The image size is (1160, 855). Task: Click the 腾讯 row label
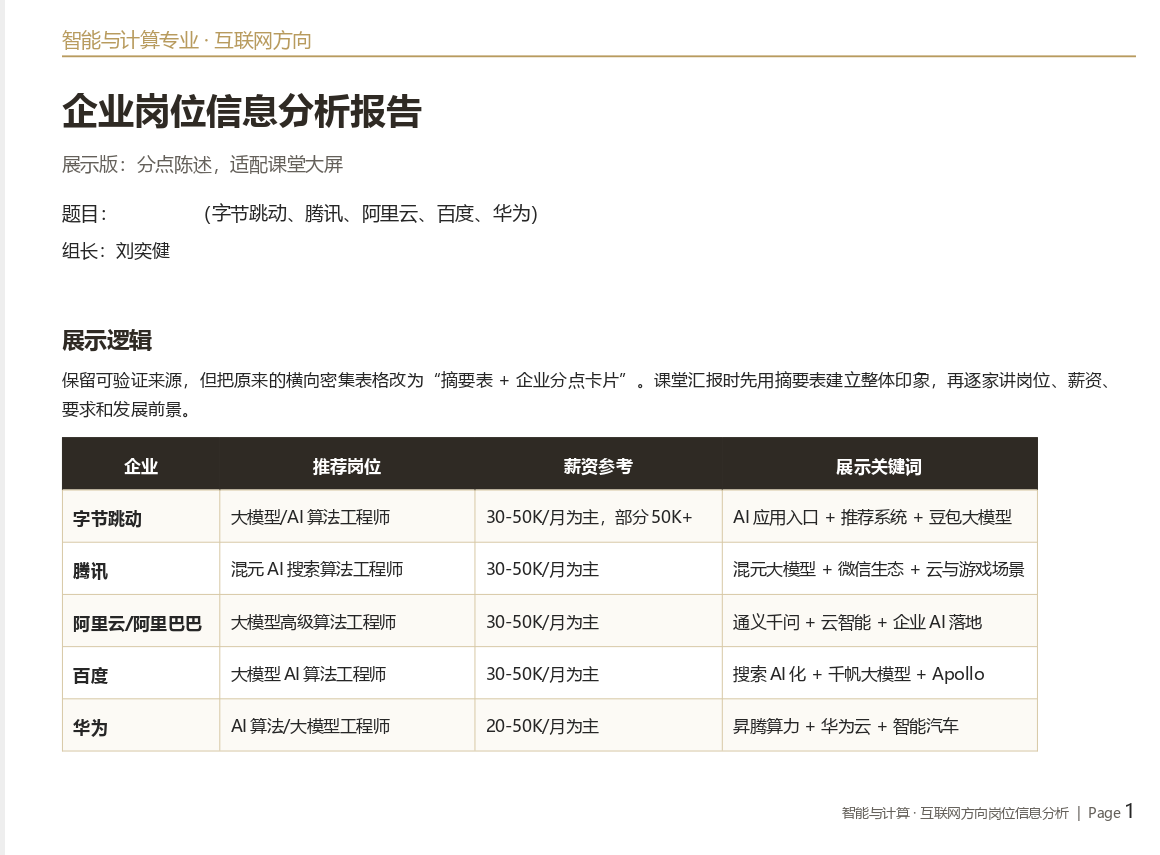click(x=90, y=570)
